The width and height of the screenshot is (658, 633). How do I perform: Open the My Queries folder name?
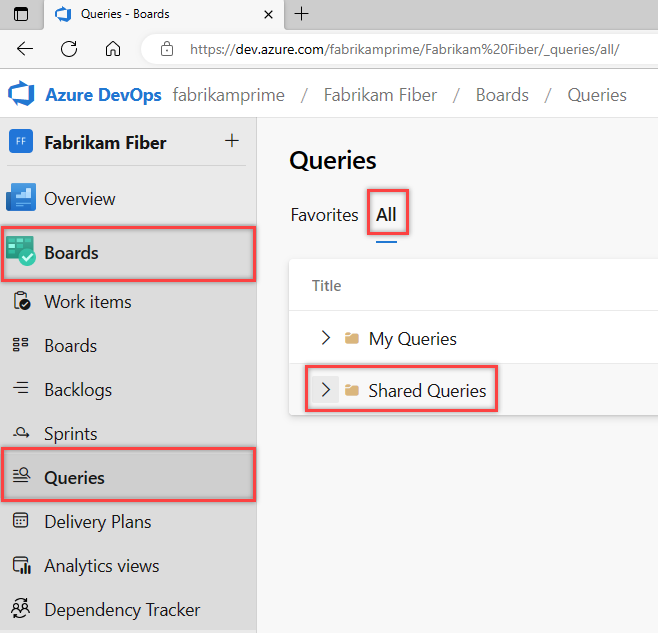[x=413, y=339]
